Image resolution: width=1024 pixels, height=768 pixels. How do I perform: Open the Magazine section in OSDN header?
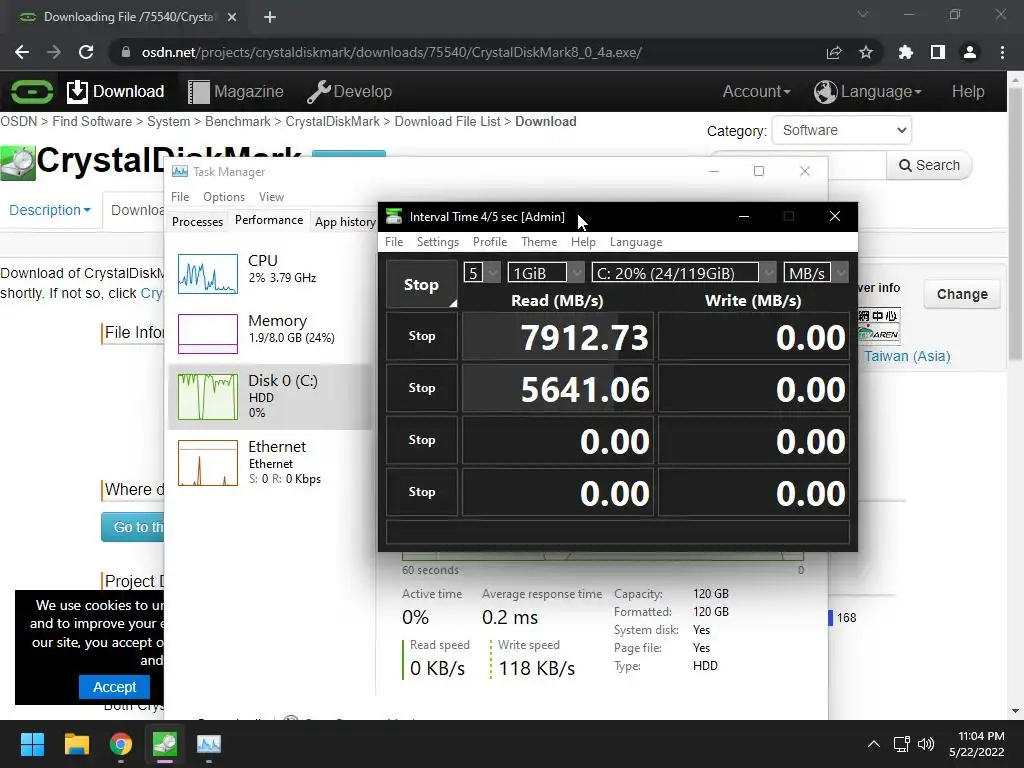[x=236, y=91]
